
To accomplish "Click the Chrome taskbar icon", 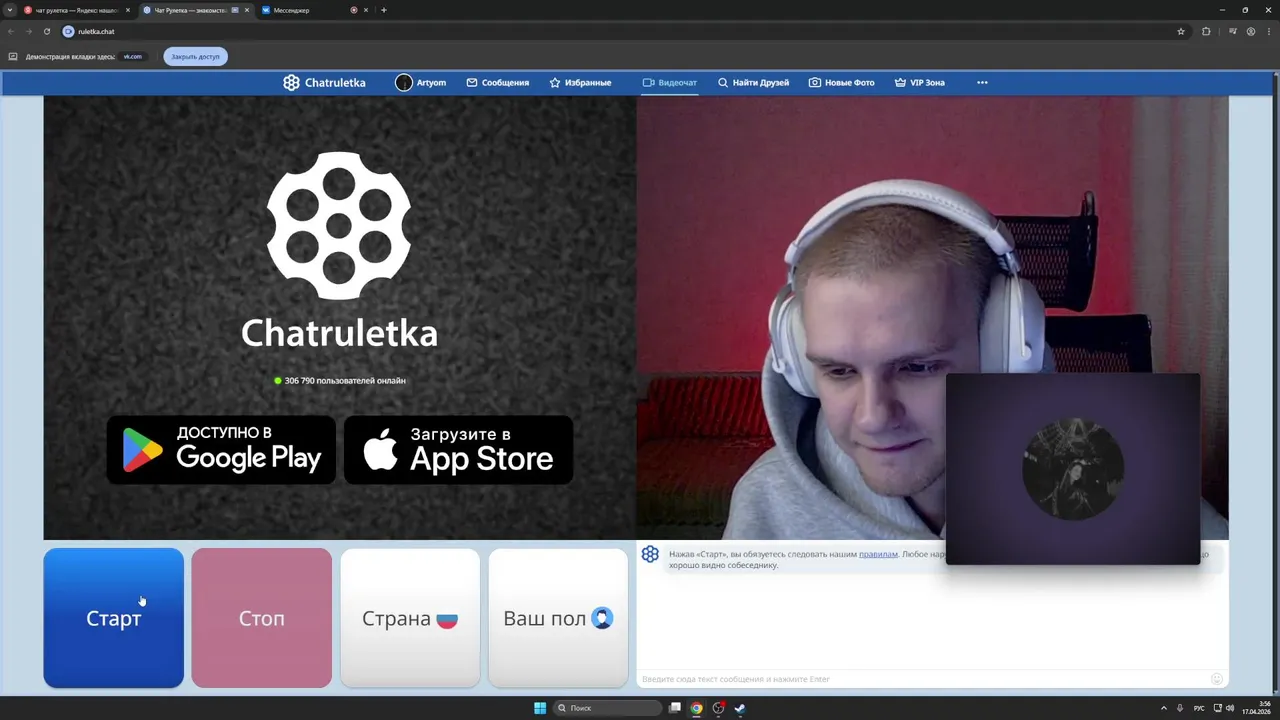I will pyautogui.click(x=697, y=708).
